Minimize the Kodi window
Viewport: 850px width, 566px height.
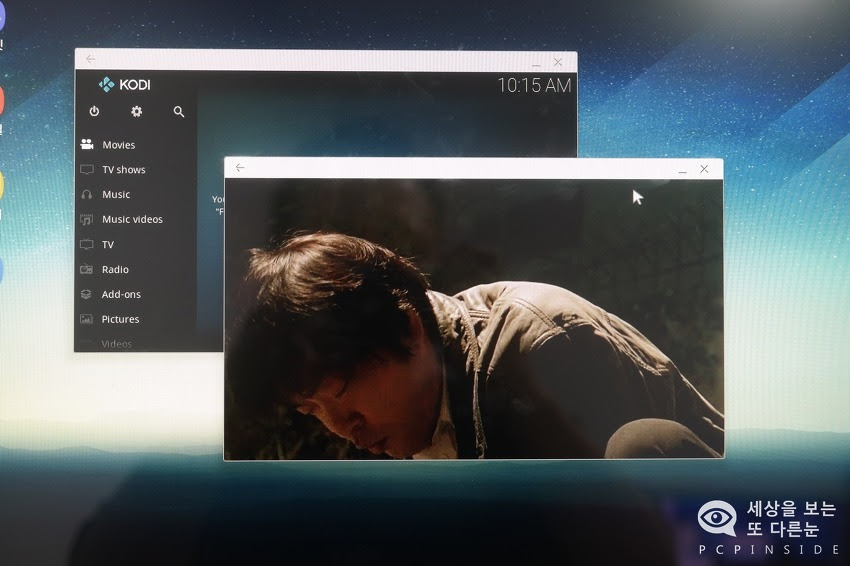(536, 63)
